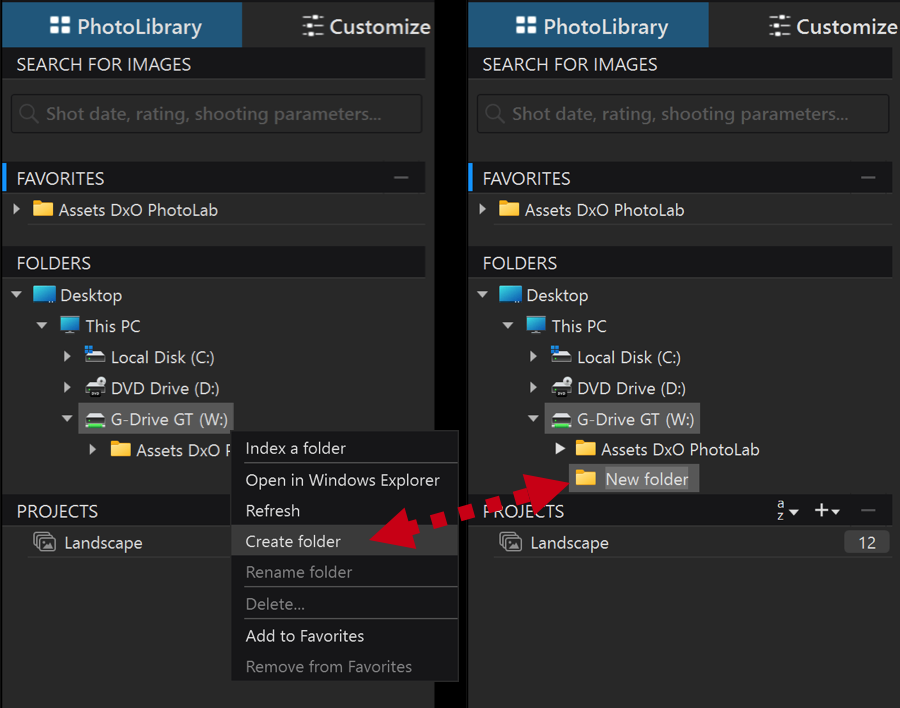Open the Customize tab in the left screenshot
The width and height of the screenshot is (900, 708).
click(x=367, y=26)
